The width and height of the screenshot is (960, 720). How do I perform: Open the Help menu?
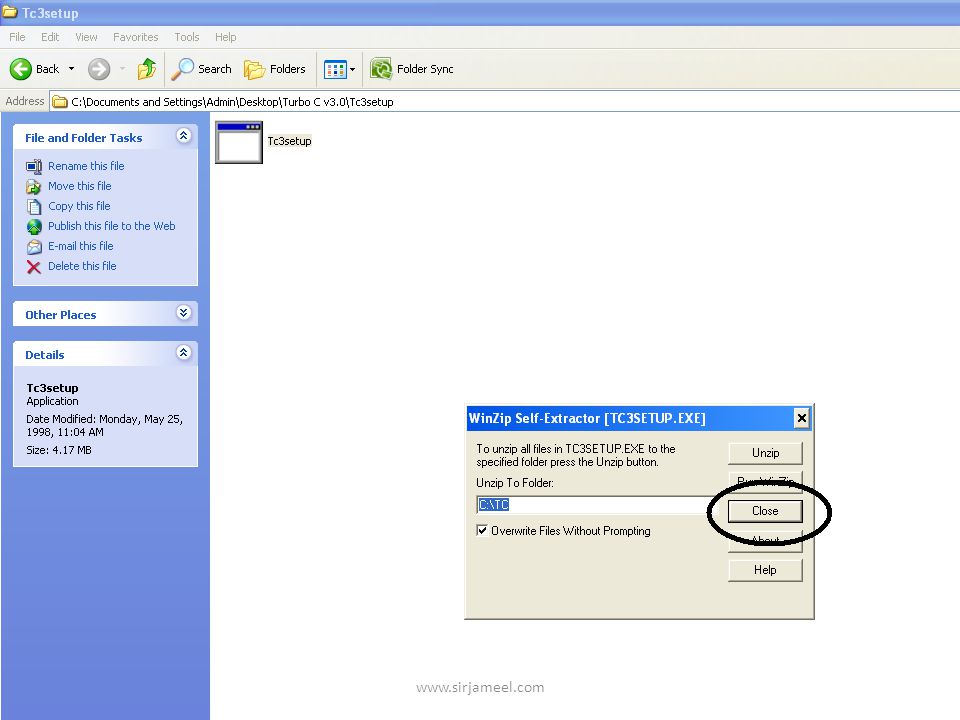click(x=225, y=37)
